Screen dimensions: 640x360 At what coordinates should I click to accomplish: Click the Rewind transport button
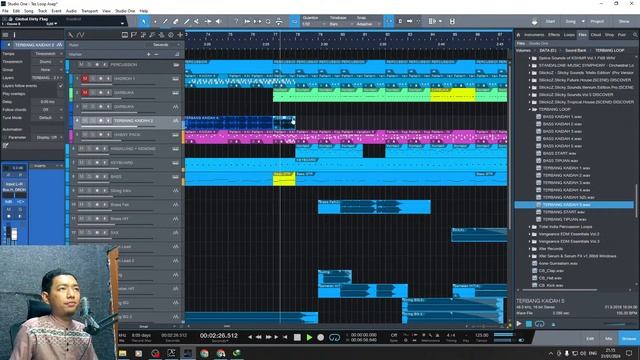[259, 337]
